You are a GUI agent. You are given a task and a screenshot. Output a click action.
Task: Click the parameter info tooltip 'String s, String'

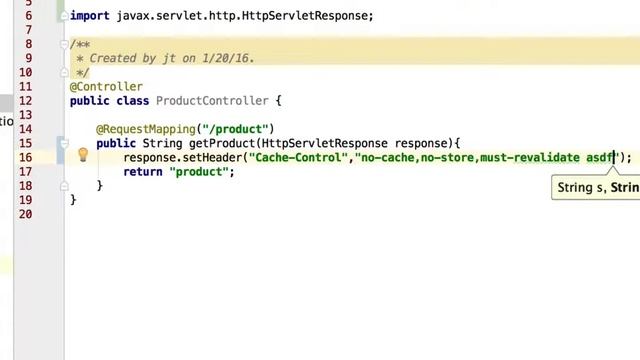[x=596, y=187]
